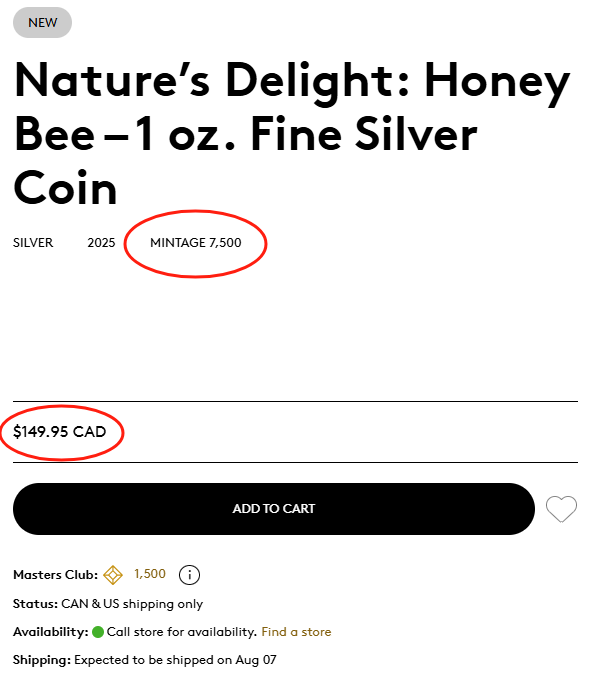
Task: Click the SILVER metal tag
Action: tap(33, 242)
